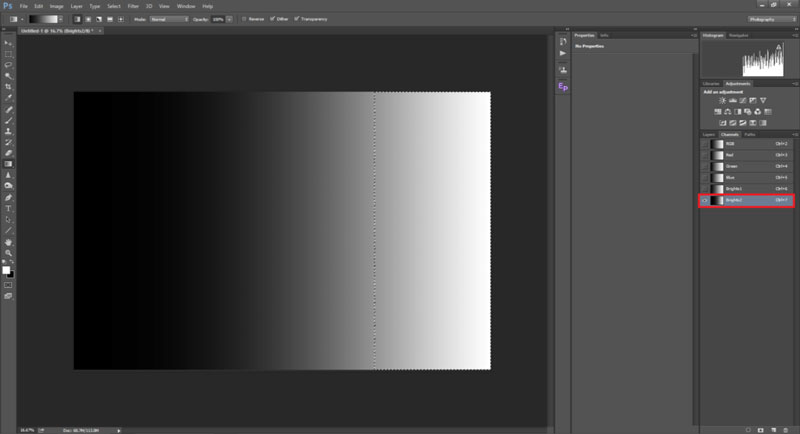Select the Rectangular Marquee tool
The height and width of the screenshot is (434, 800).
click(9, 54)
